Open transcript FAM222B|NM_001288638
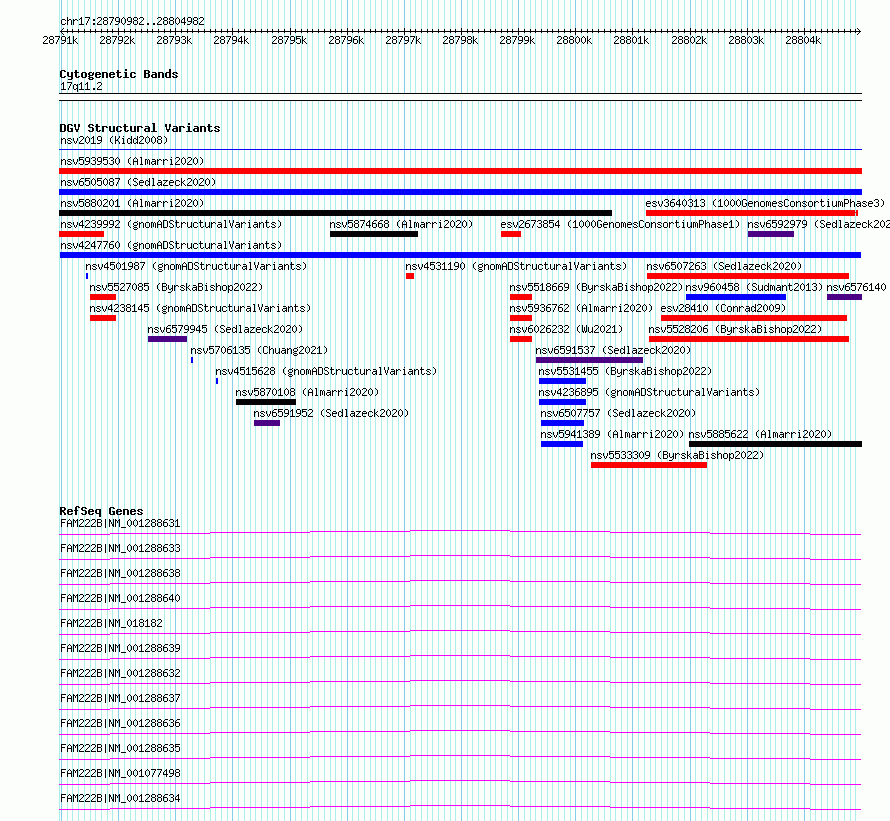 click(x=120, y=573)
